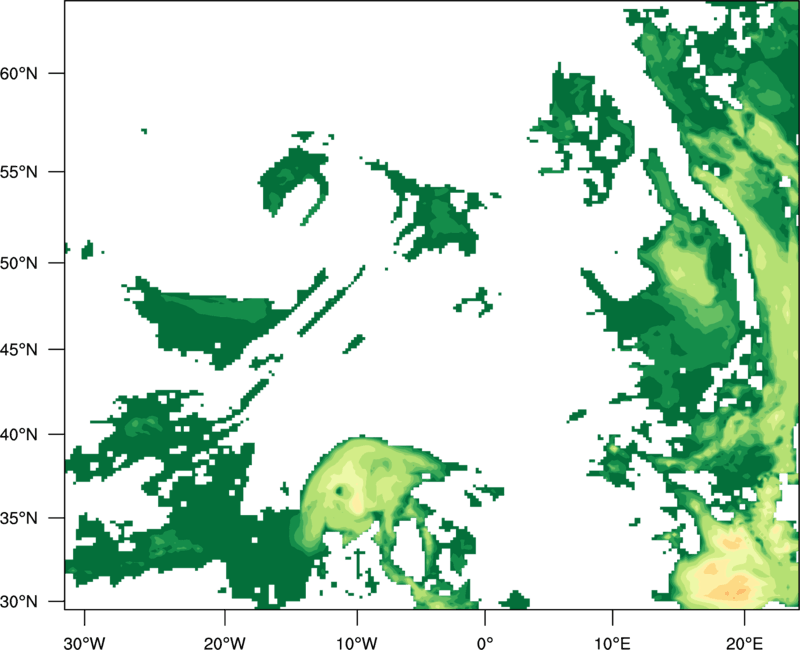Click the 10°E longitude label

612,643
